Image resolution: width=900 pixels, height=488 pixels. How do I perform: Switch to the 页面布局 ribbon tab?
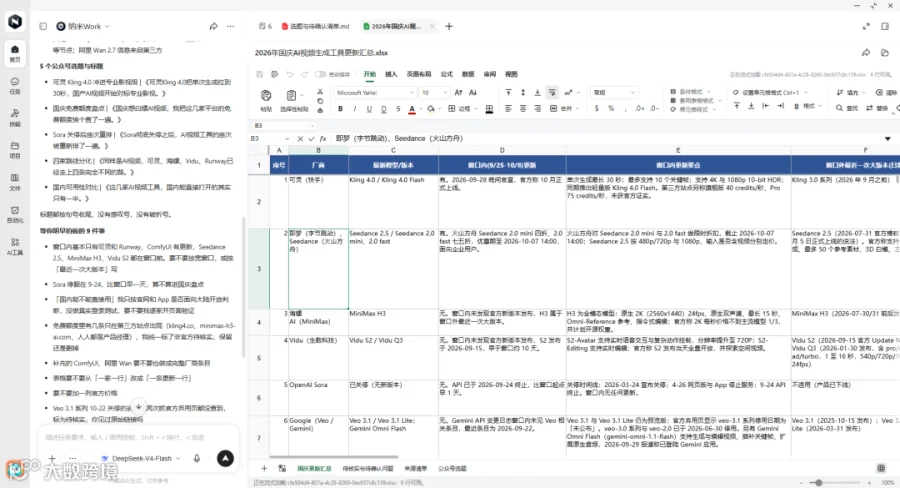(x=418, y=74)
